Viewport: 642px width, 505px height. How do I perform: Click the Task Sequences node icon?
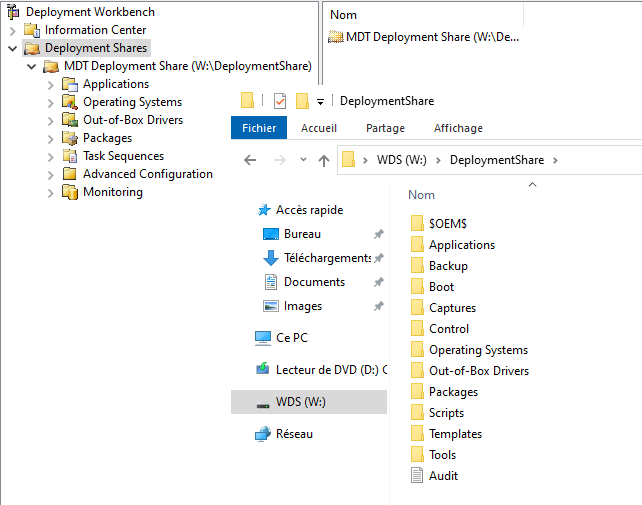pos(70,156)
